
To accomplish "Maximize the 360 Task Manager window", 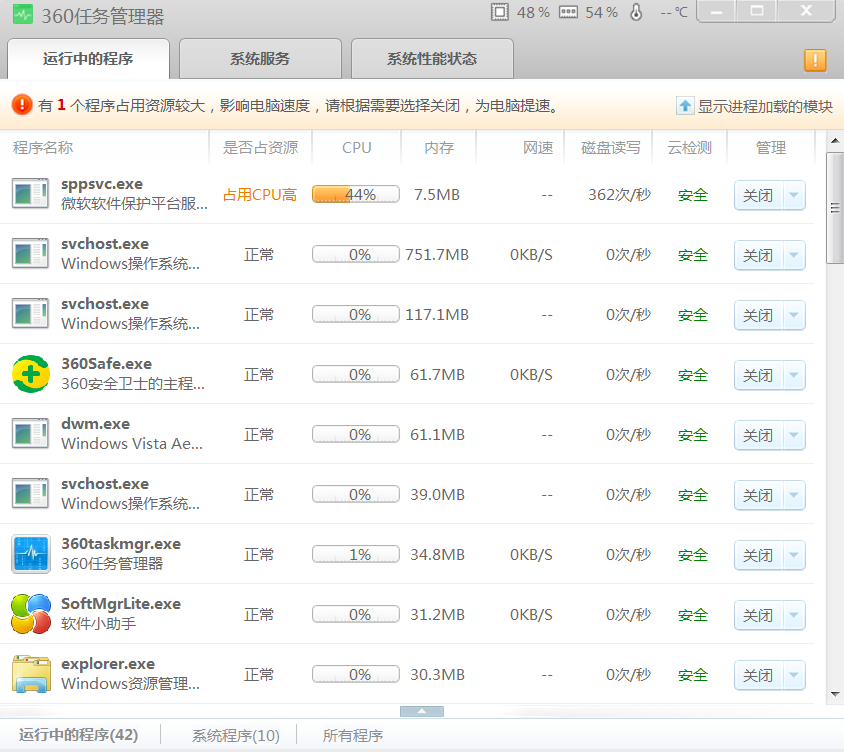I will (757, 12).
